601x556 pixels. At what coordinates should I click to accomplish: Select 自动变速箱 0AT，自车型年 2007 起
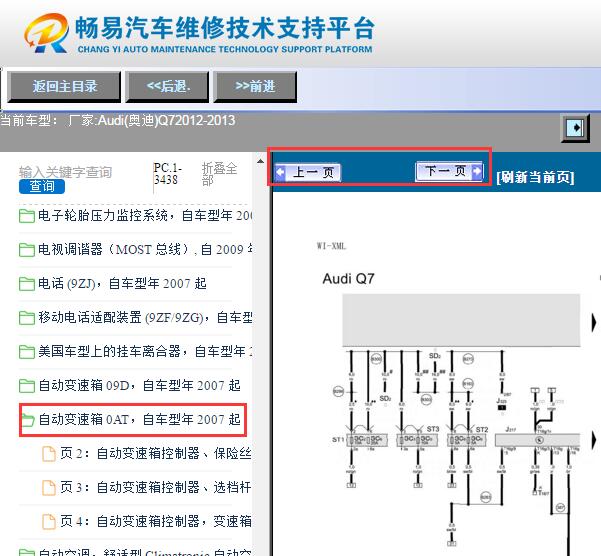[x=139, y=420]
